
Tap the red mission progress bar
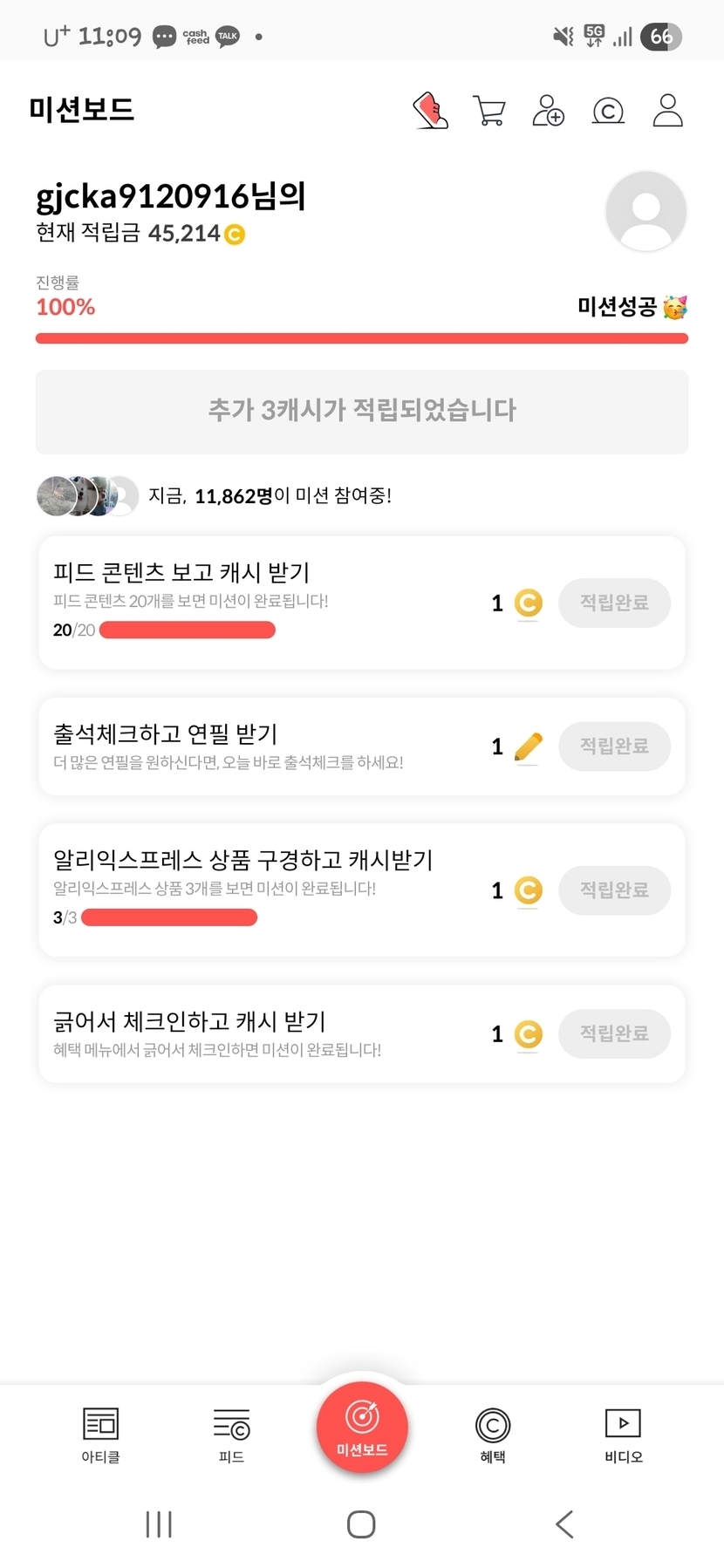(362, 338)
